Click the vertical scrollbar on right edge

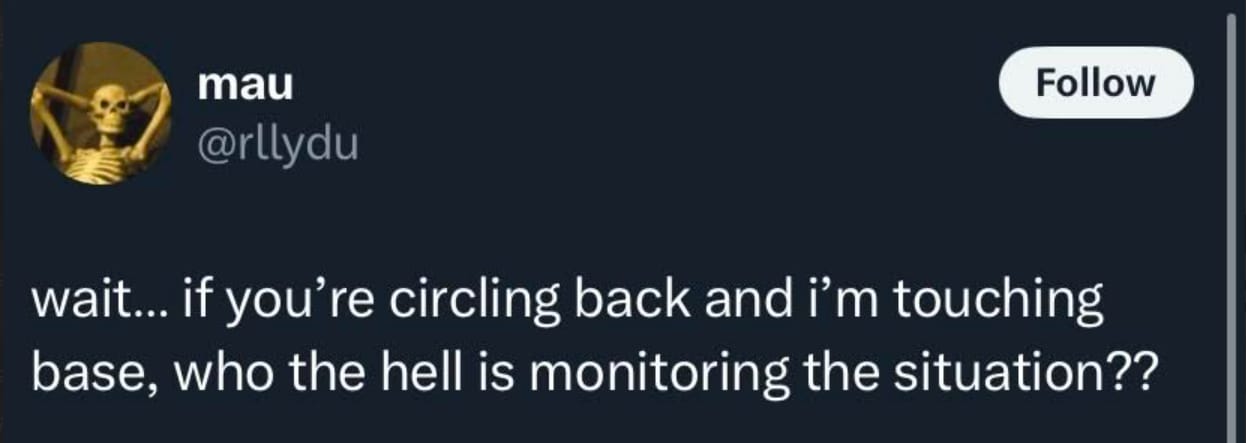click(1231, 221)
